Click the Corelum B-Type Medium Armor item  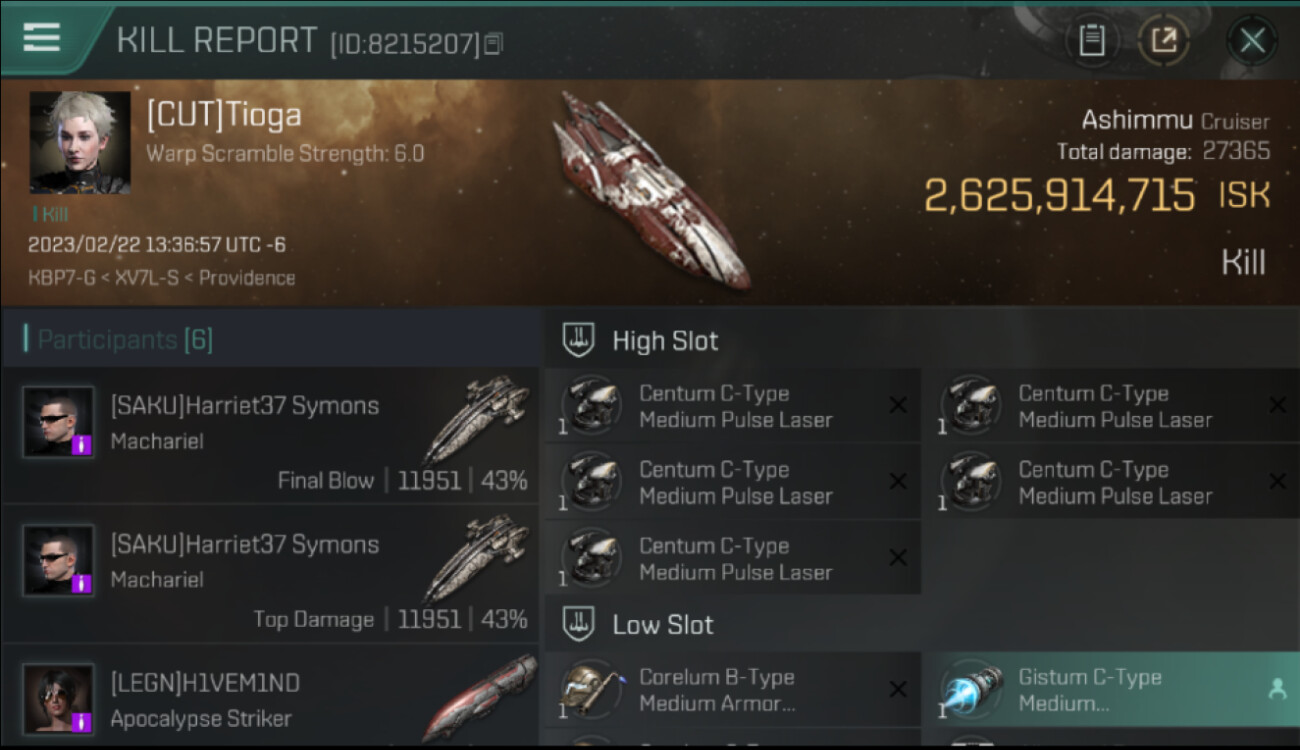pyautogui.click(x=732, y=690)
